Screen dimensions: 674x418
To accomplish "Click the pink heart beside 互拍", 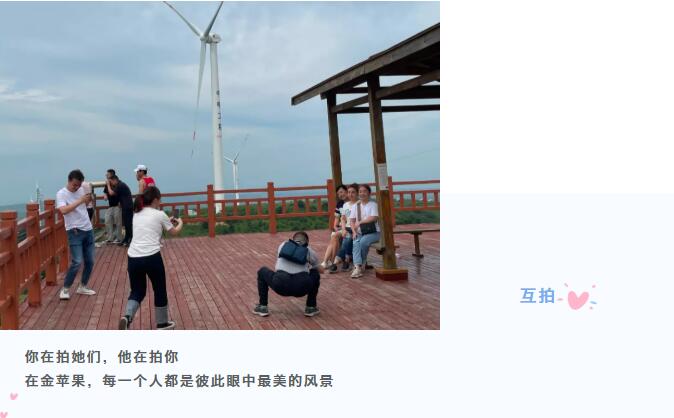I will coord(578,299).
